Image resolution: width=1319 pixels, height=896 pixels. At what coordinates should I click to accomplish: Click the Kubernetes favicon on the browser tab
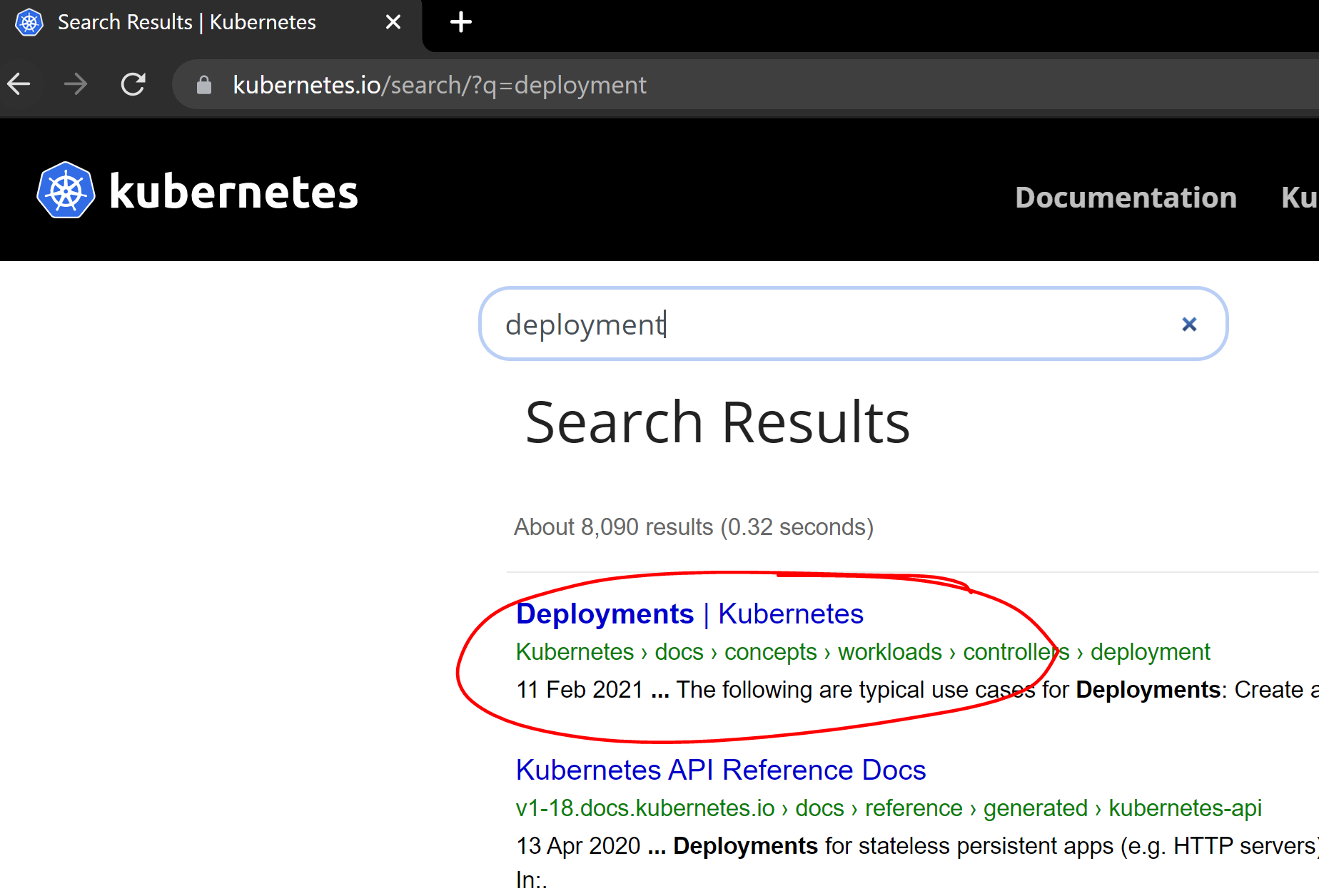29,22
